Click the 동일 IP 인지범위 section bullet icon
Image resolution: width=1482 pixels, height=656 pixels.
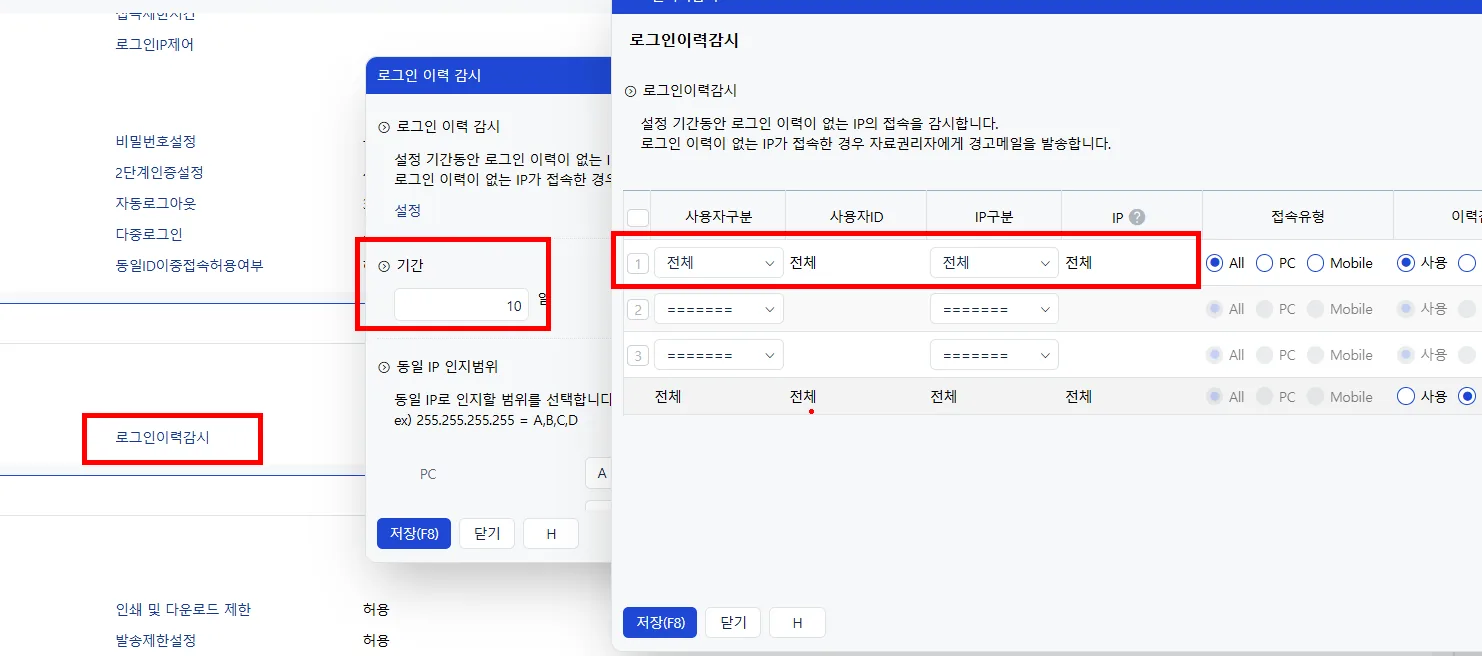coord(384,368)
